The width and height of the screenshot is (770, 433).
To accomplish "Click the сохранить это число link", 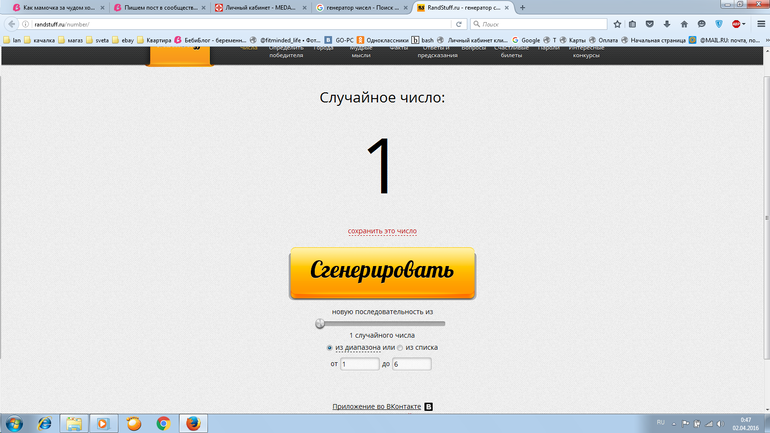I will pos(382,231).
